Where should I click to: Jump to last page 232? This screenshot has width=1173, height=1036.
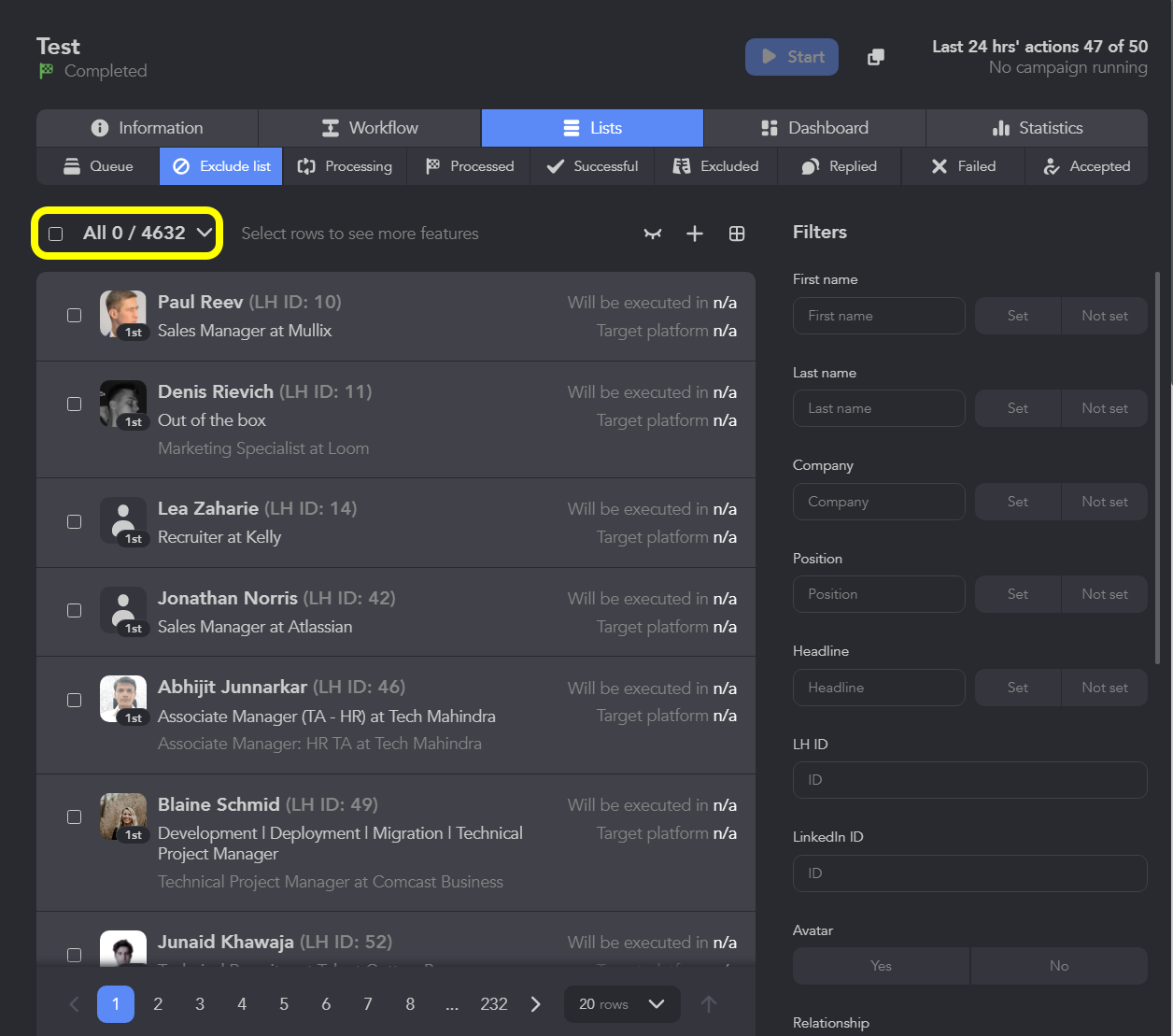pyautogui.click(x=494, y=1004)
